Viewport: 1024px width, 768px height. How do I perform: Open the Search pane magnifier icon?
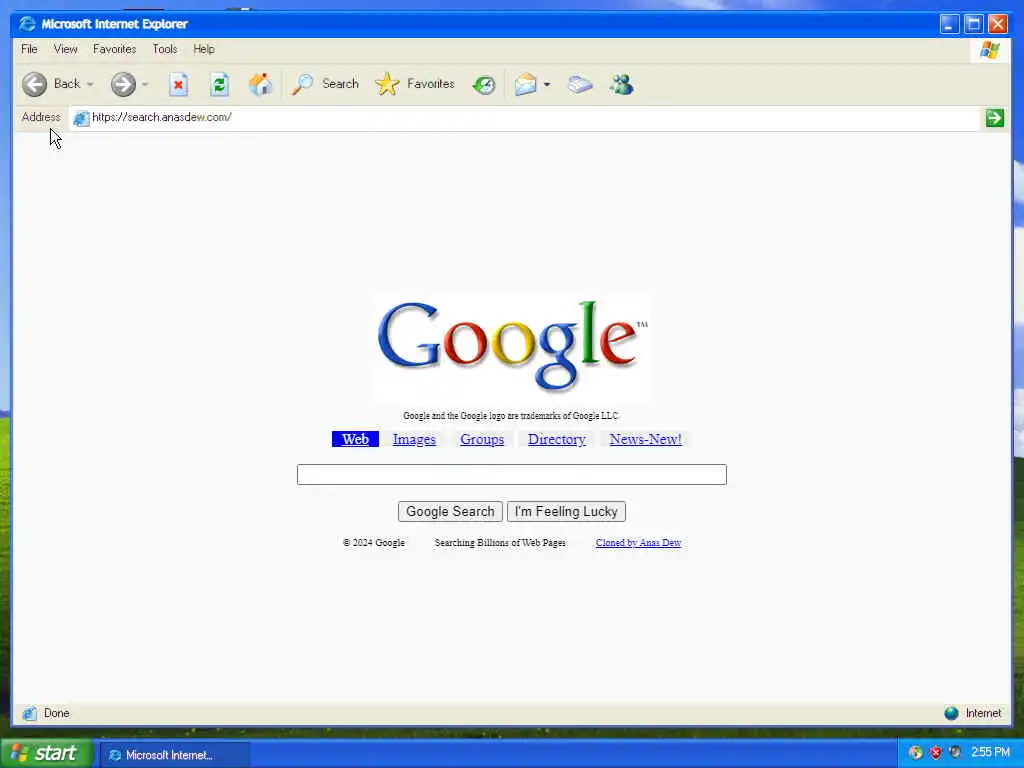pyautogui.click(x=302, y=84)
